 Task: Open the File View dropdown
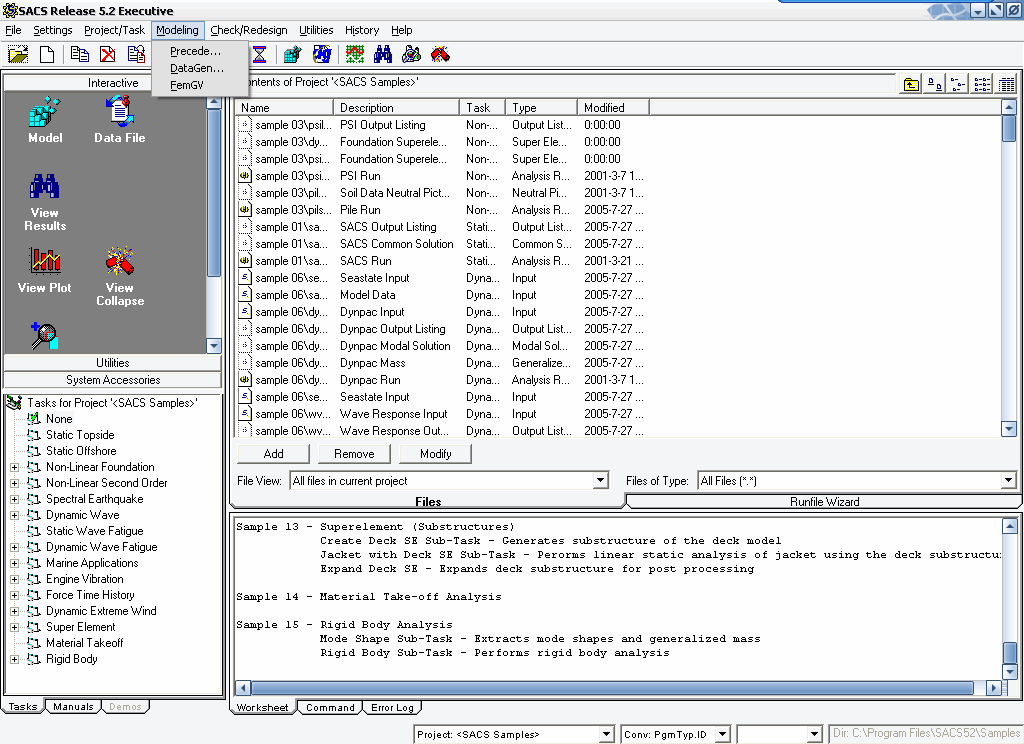coord(600,481)
